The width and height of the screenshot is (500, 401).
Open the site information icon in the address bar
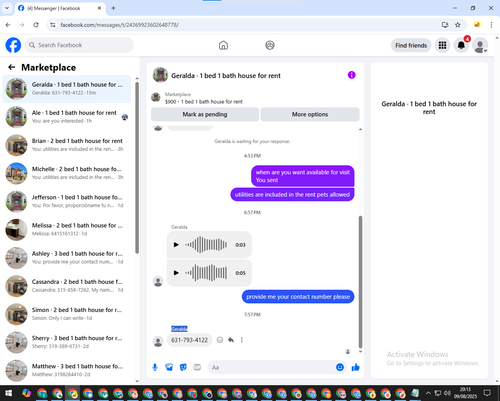pos(53,25)
